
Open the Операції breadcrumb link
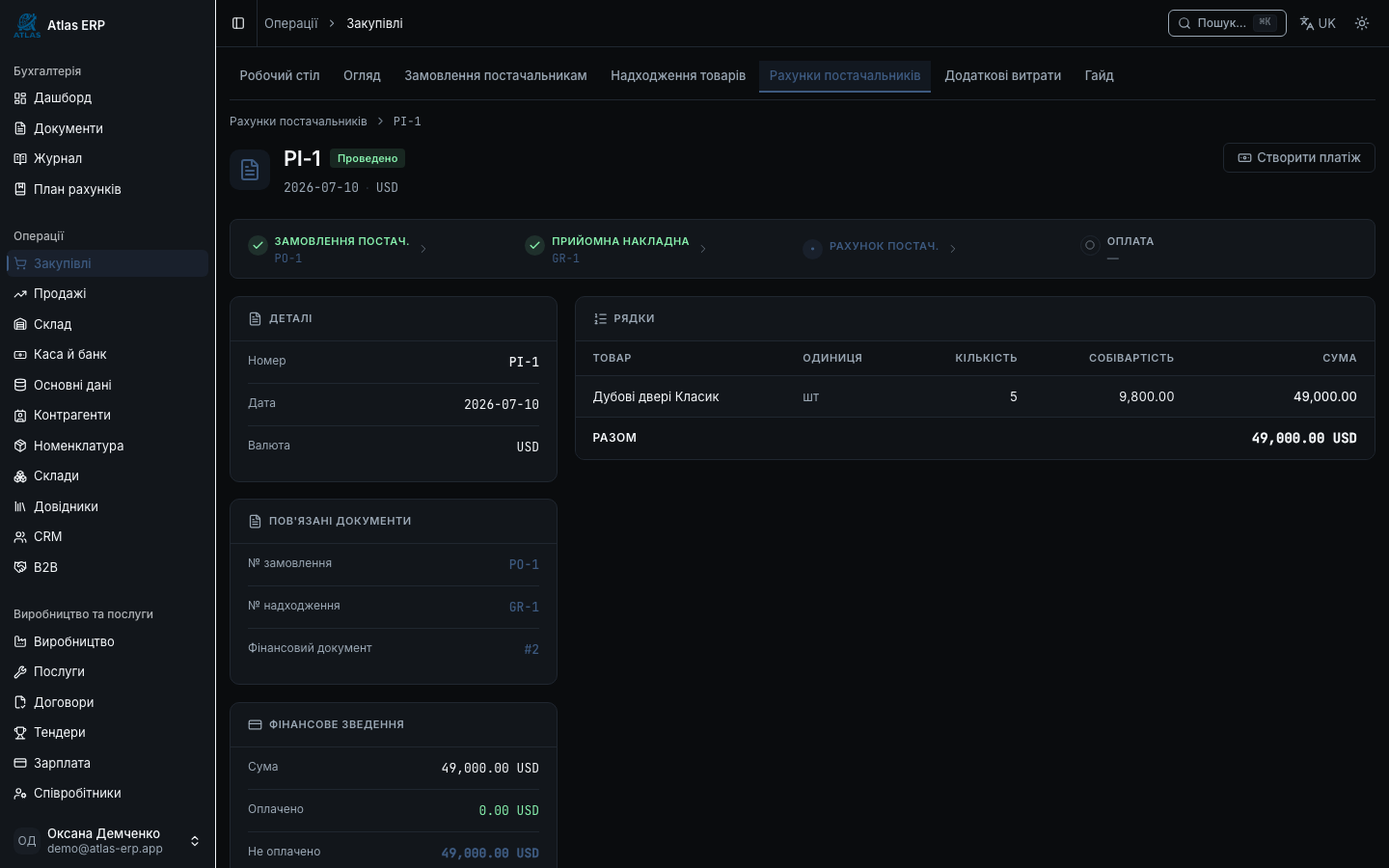tap(291, 23)
